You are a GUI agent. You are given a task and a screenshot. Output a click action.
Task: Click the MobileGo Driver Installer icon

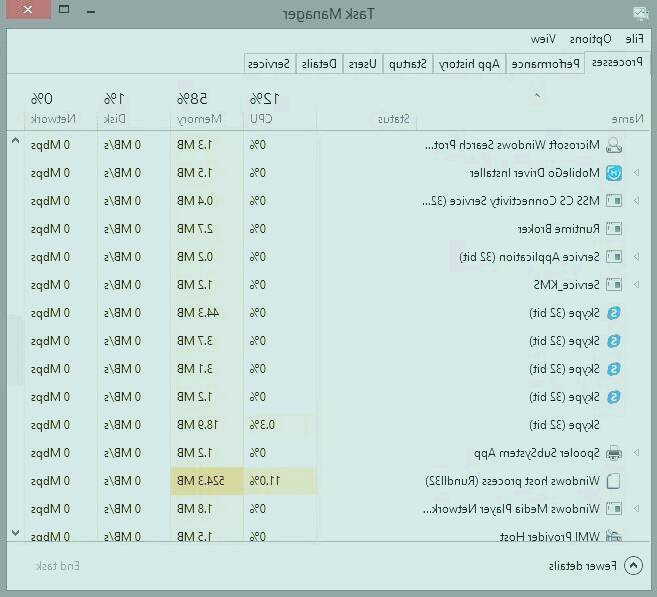pos(614,173)
